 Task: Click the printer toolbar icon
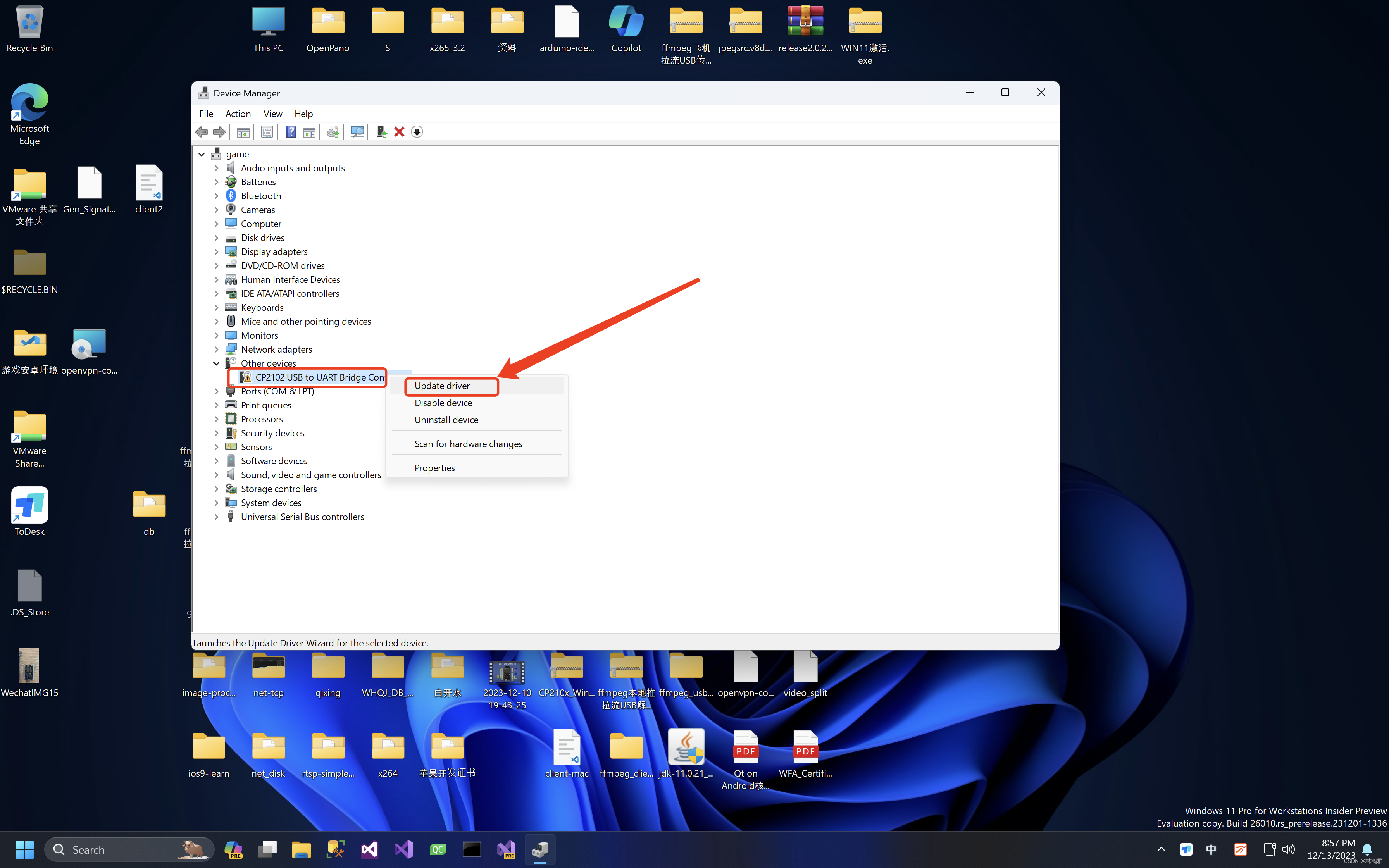333,132
